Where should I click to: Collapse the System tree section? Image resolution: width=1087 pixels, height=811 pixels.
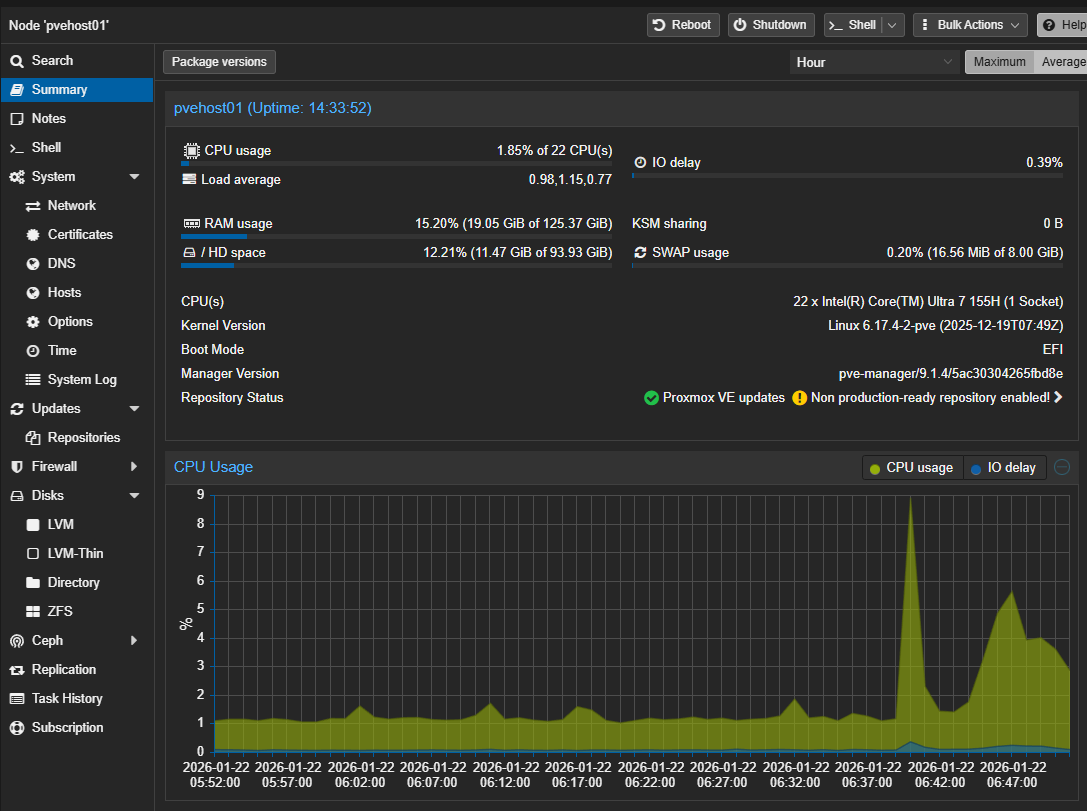[134, 177]
